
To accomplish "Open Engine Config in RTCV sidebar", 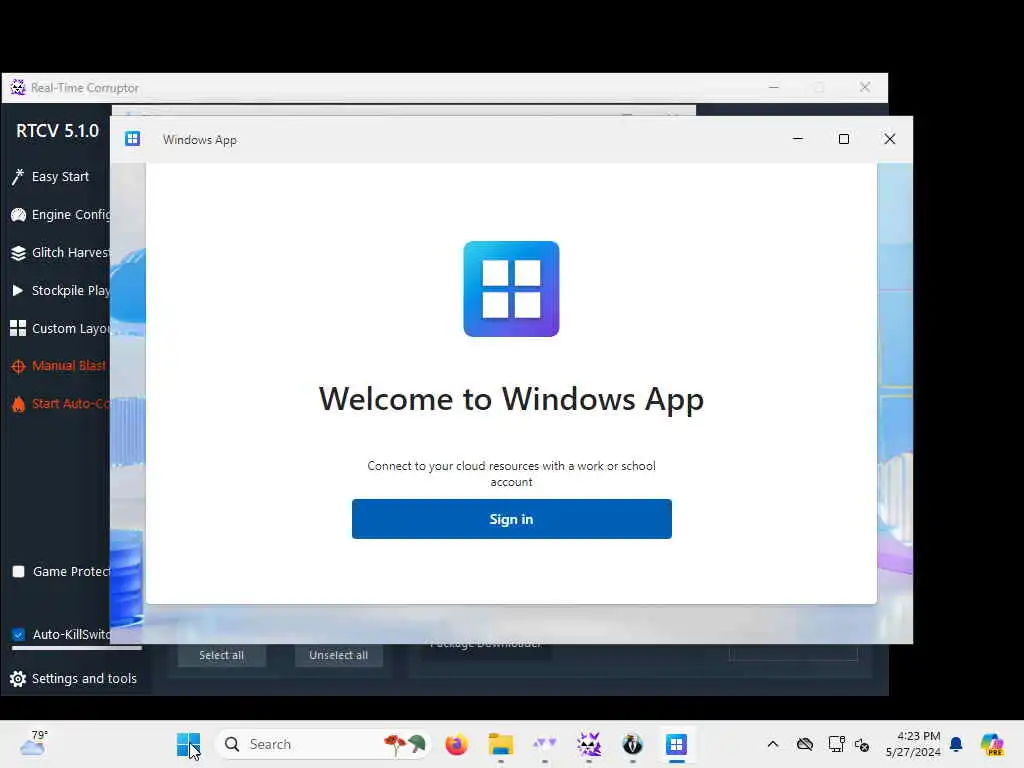I will tap(71, 215).
